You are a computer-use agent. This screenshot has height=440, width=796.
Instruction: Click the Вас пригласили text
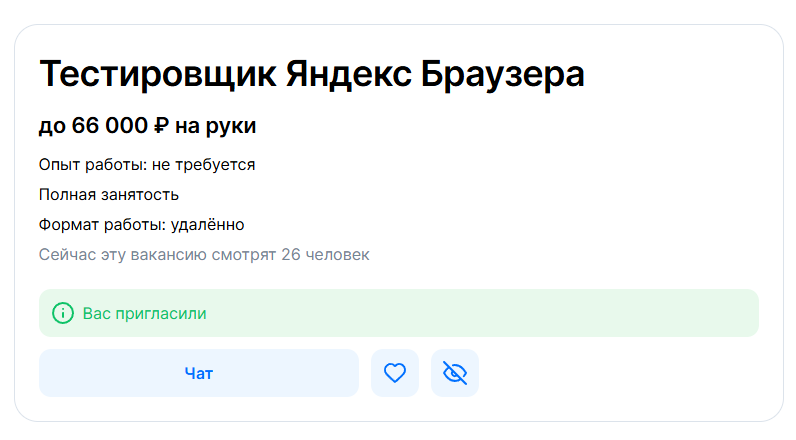[x=144, y=314]
